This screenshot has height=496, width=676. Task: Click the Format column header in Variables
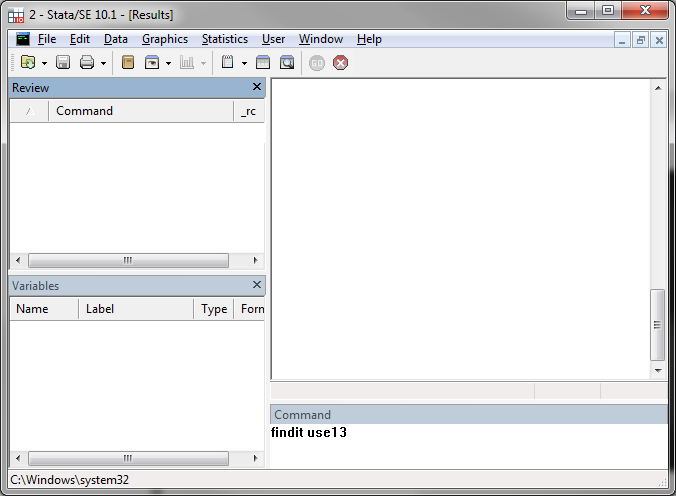pyautogui.click(x=250, y=309)
